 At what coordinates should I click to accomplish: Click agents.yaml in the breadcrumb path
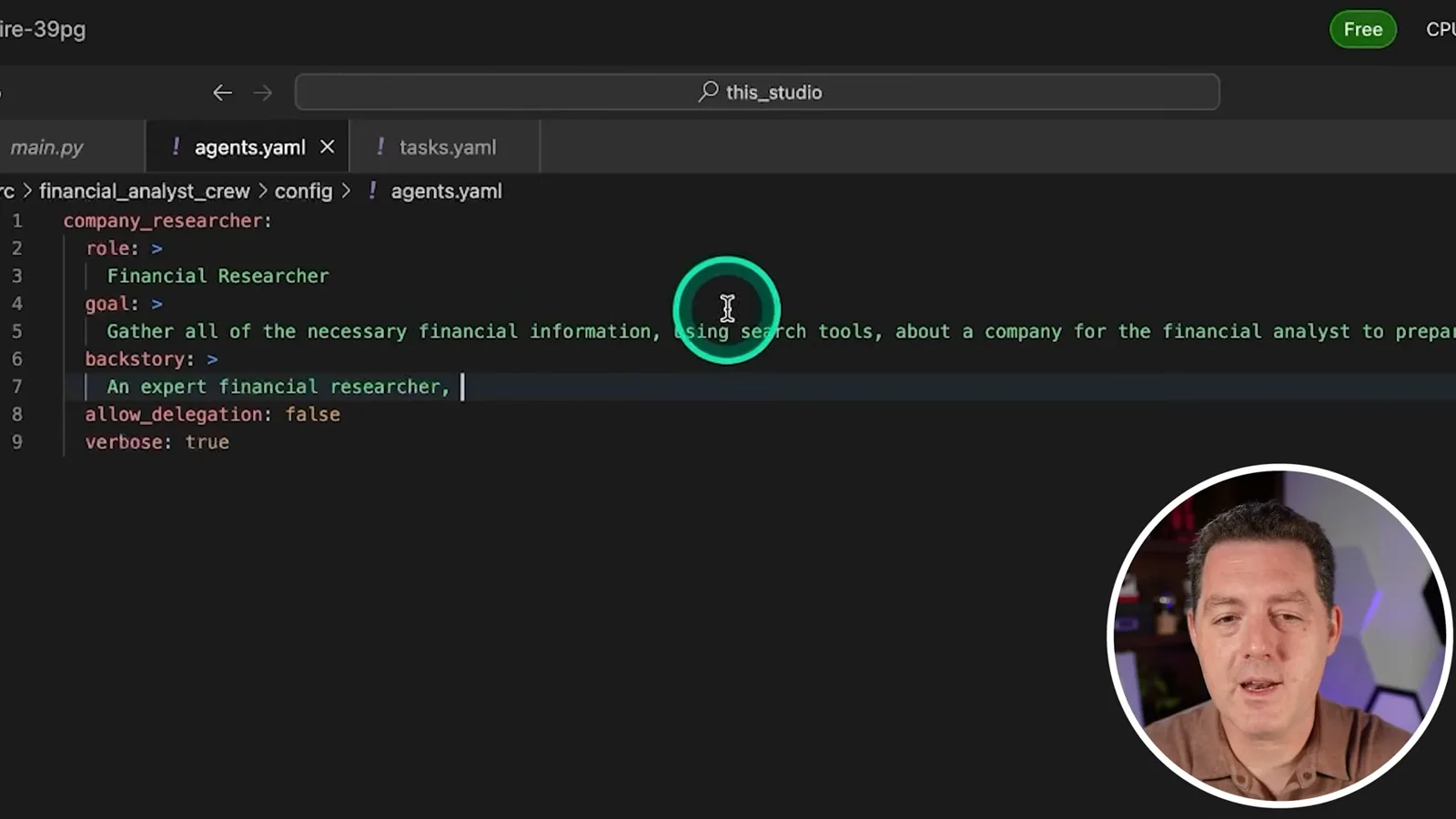click(x=446, y=191)
